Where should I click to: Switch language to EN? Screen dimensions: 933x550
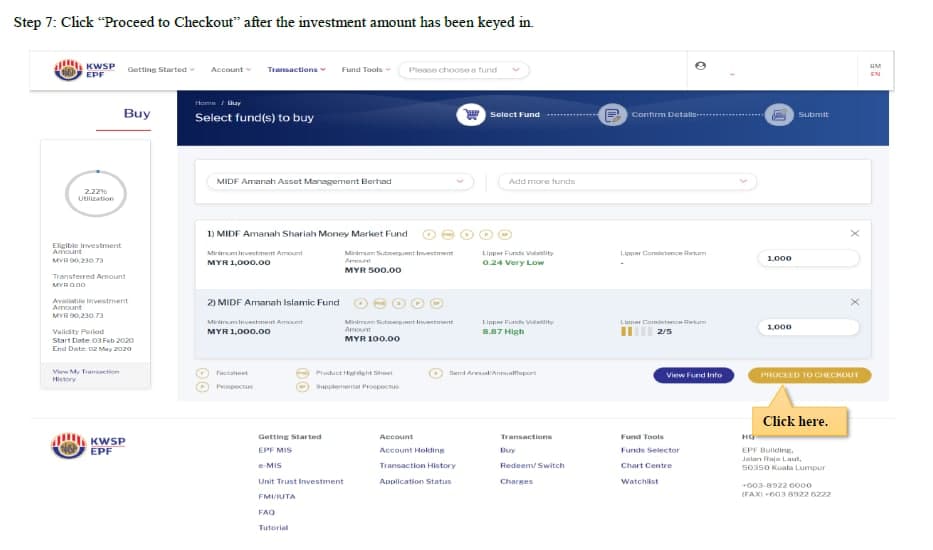point(875,74)
